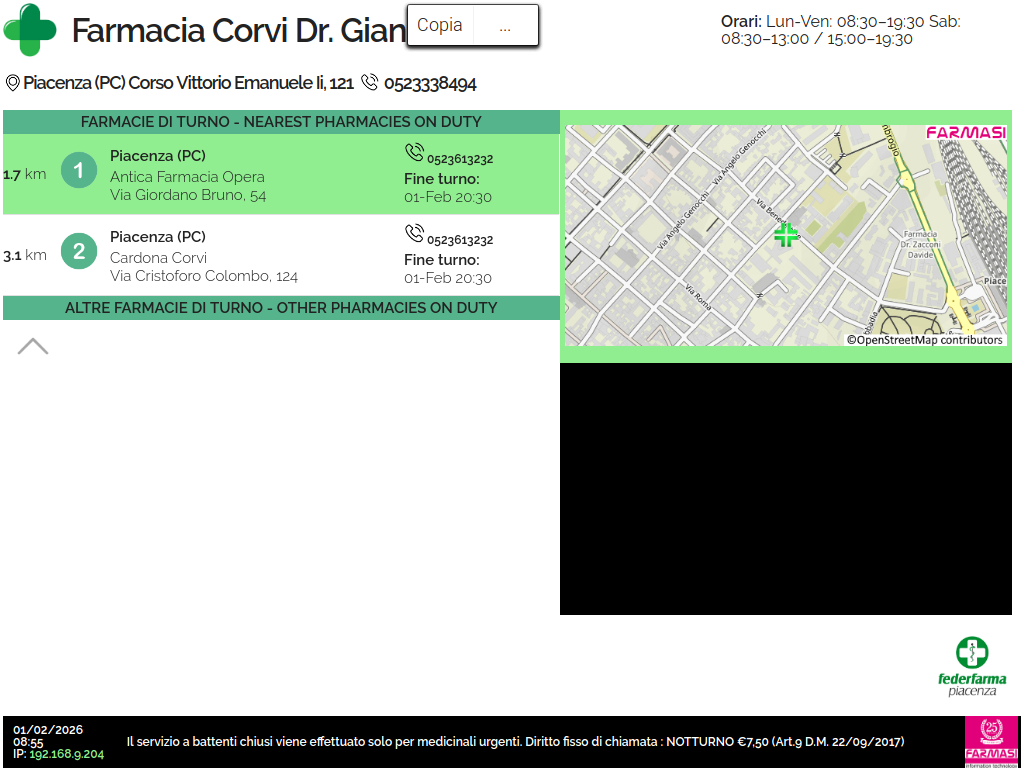Click the Federfarma Piacenza logo
Viewport: 1024px width, 768px height.
click(972, 666)
